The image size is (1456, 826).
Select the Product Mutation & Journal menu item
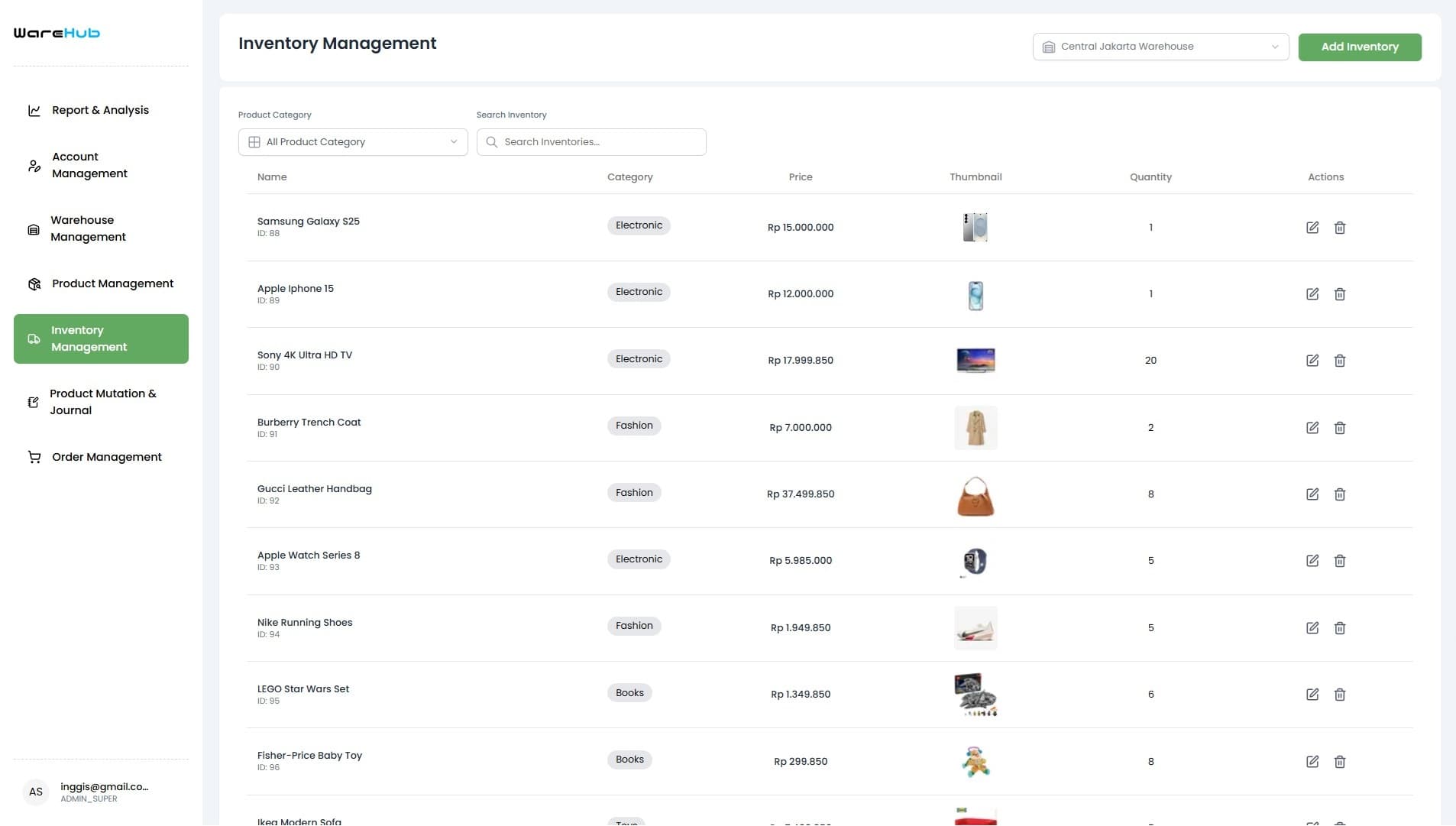click(102, 401)
